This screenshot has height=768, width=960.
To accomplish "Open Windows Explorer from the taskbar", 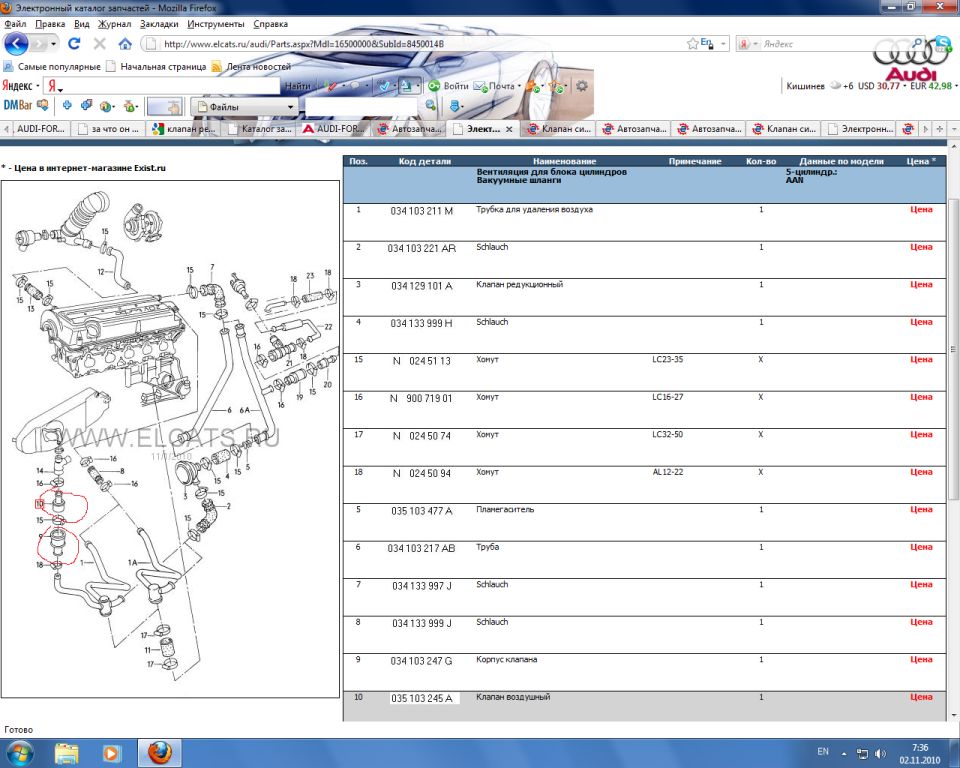I will pos(67,753).
